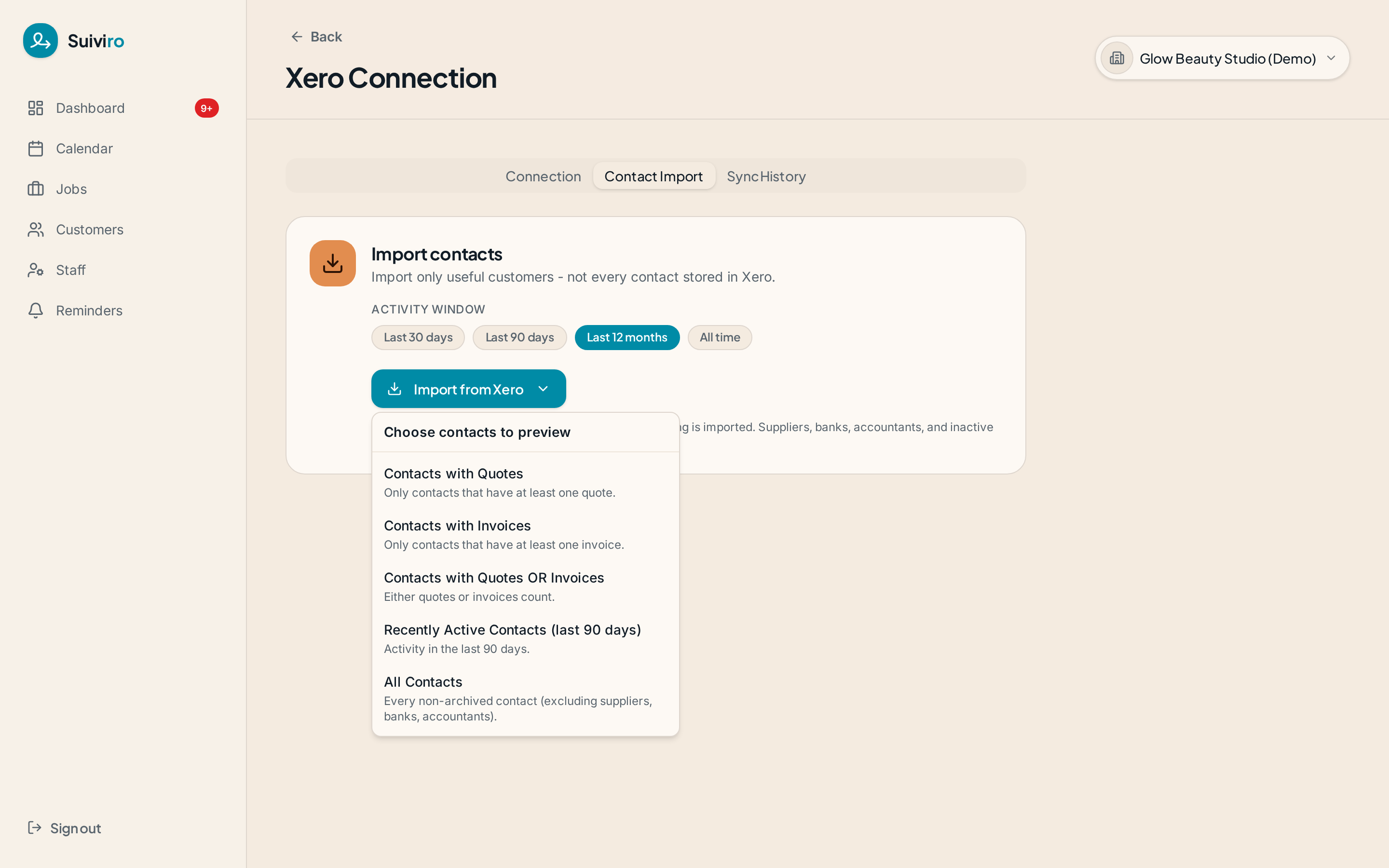
Task: Choose Contacts with Invoices
Action: coord(526,534)
